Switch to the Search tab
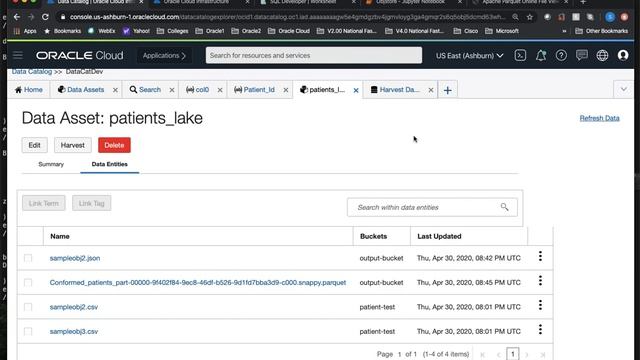640x360 pixels. pyautogui.click(x=145, y=89)
